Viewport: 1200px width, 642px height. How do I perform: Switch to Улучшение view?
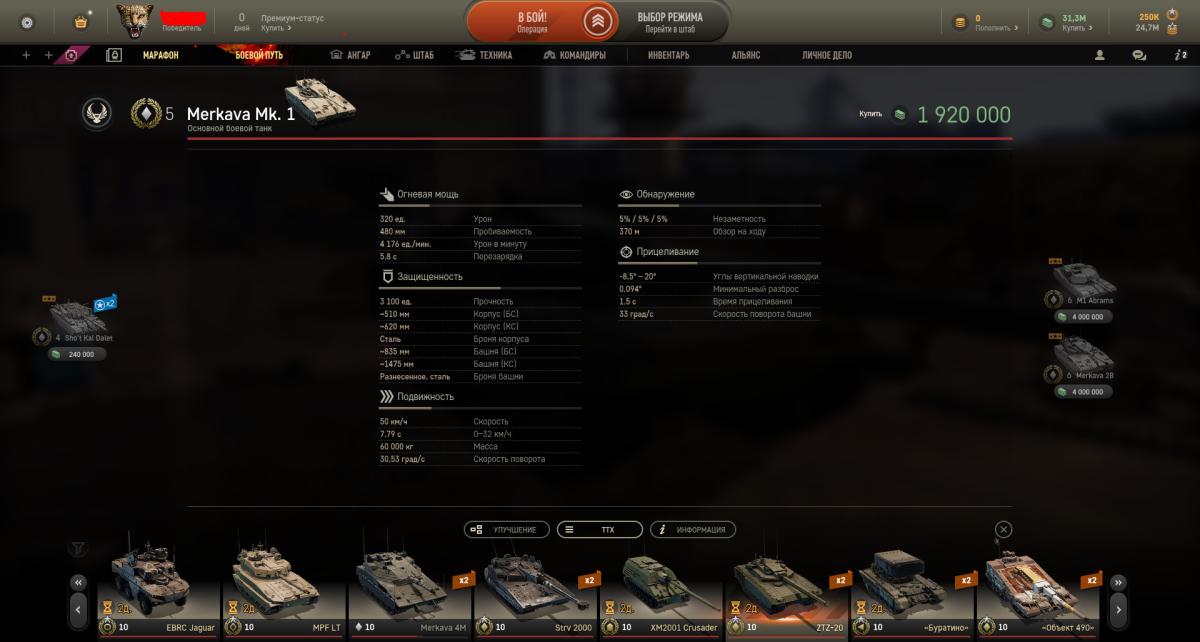(x=507, y=529)
